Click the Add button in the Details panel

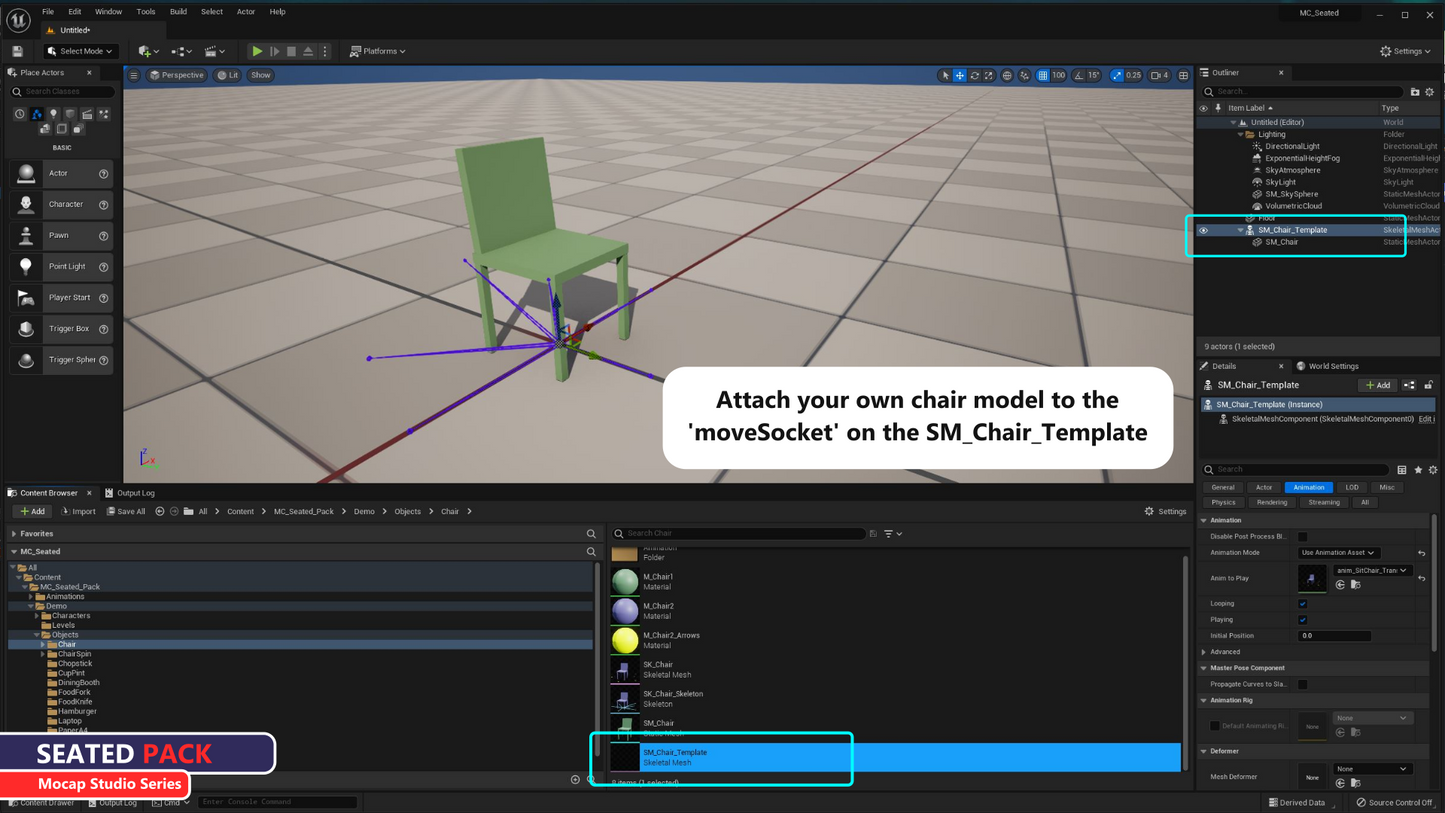click(1377, 385)
